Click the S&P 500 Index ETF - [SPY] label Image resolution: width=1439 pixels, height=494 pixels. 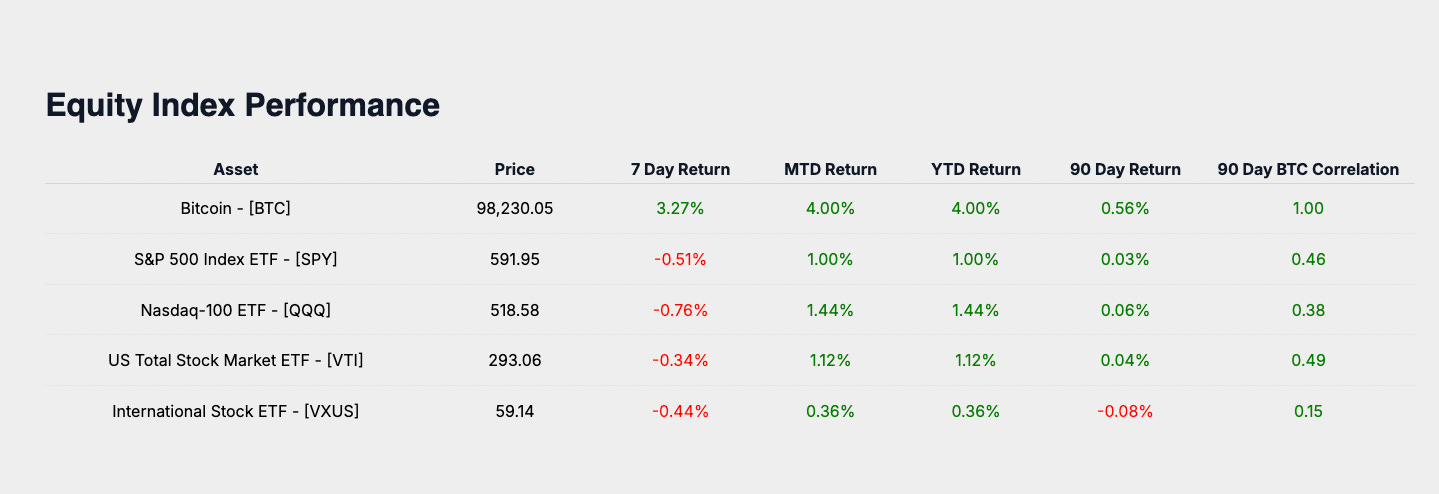tap(236, 259)
